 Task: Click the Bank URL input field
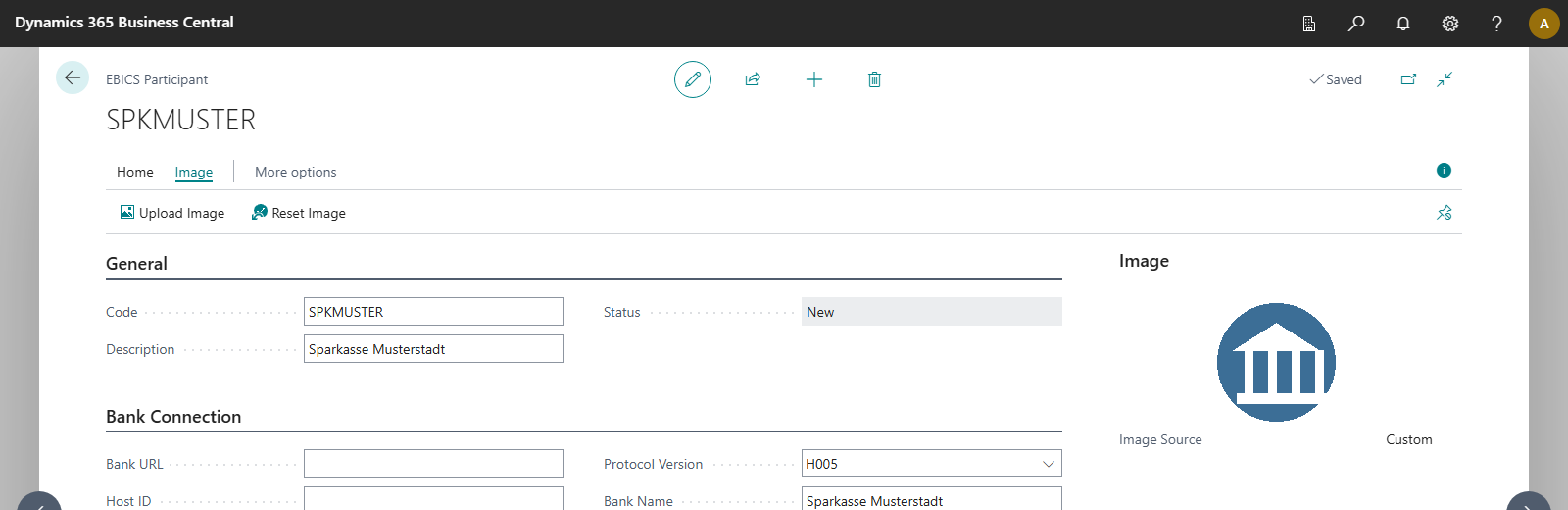[x=434, y=464]
